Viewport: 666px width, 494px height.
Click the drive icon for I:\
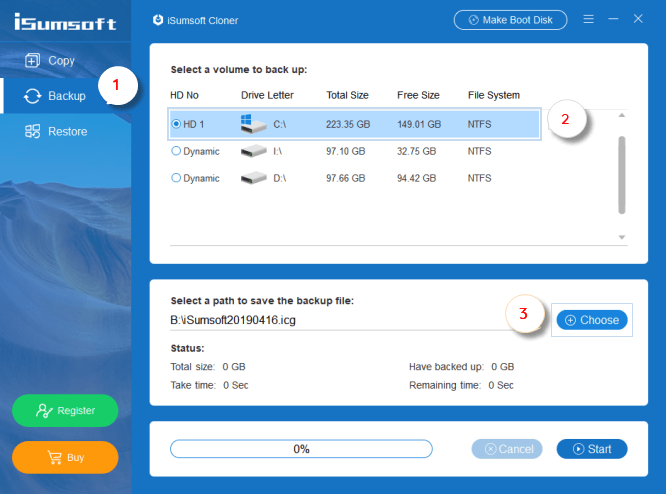pos(254,151)
